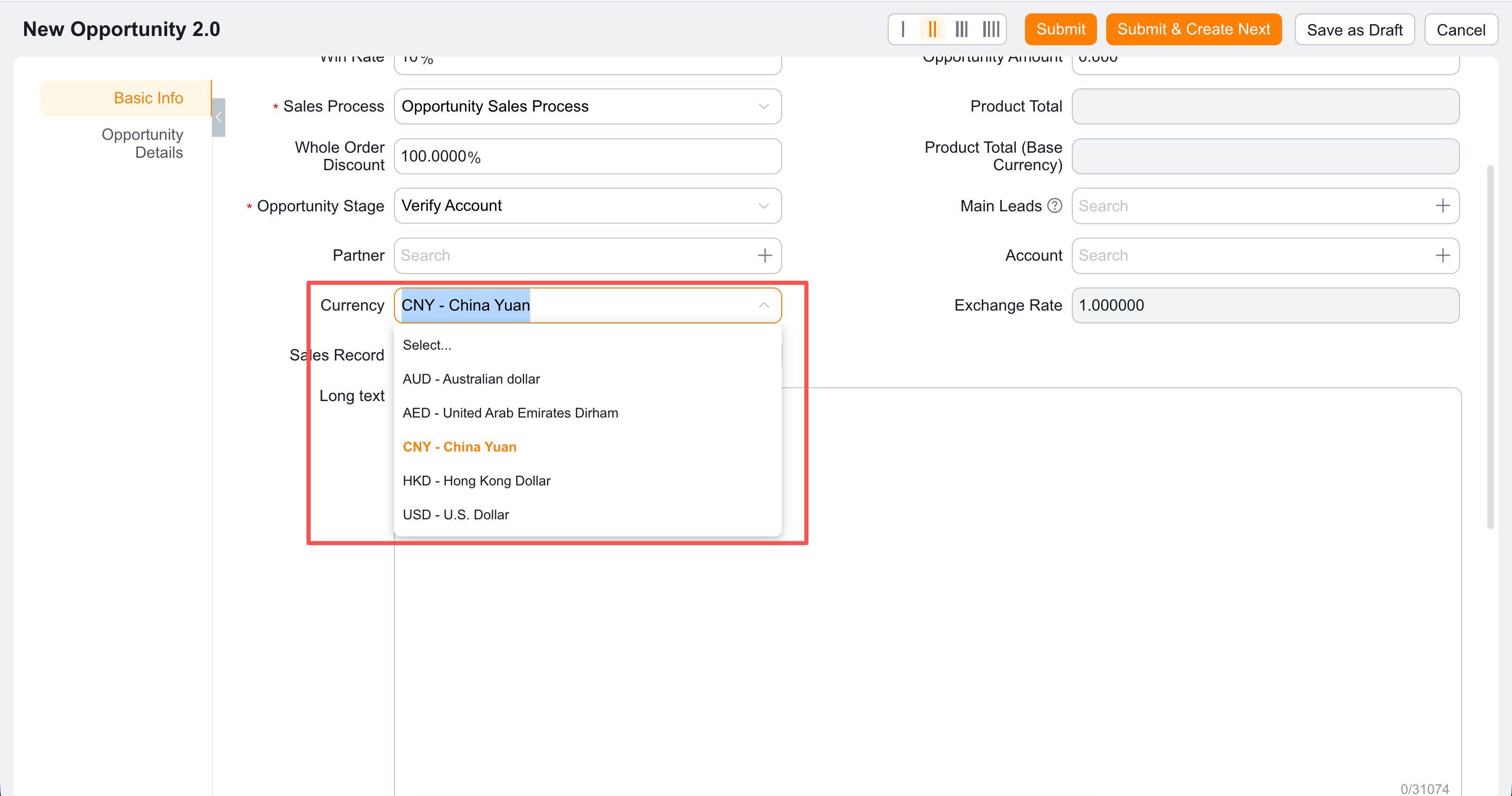Select USD - U.S. Dollar option

coord(587,515)
